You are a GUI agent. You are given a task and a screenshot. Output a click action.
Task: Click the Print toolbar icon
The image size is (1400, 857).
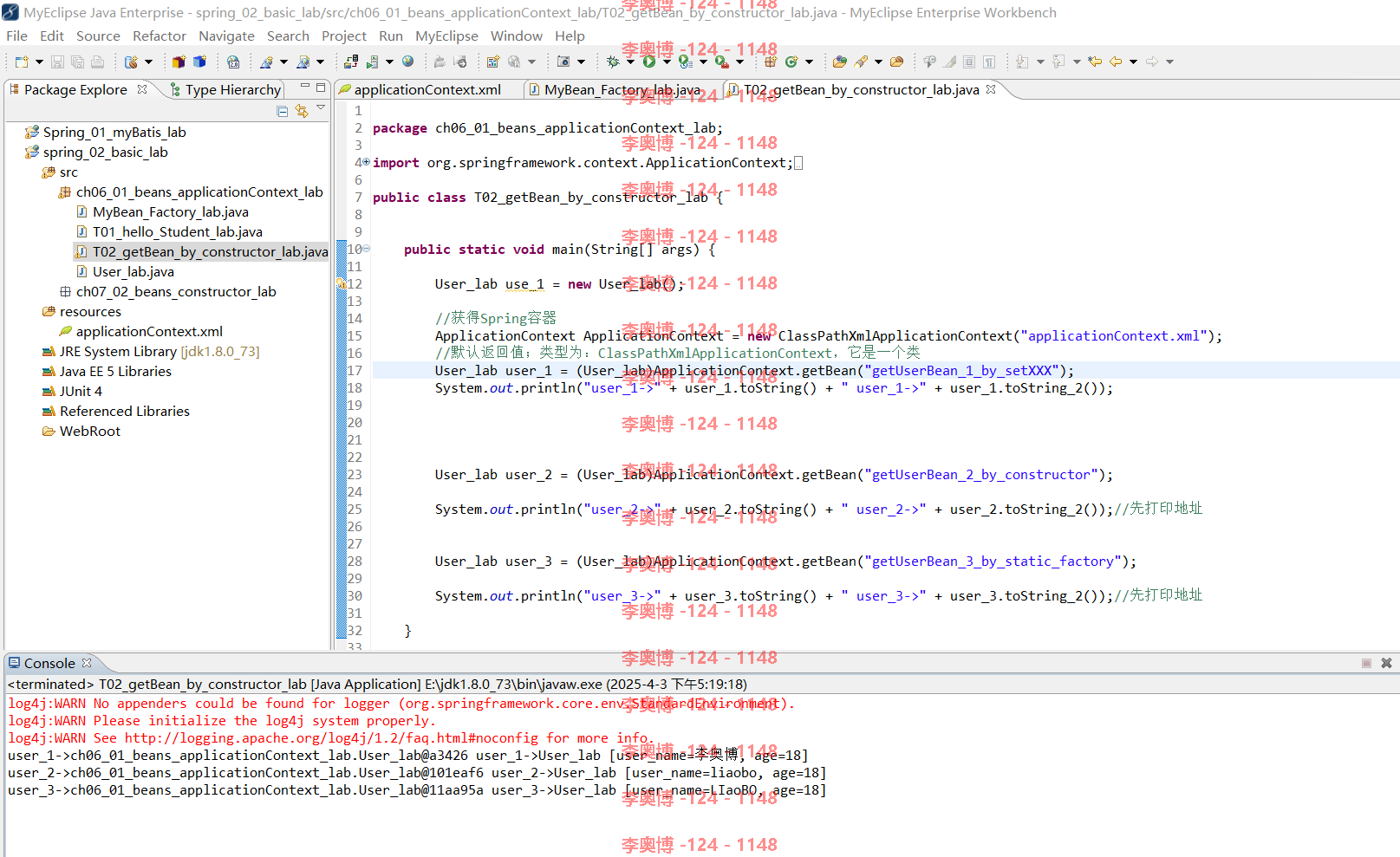(97, 62)
